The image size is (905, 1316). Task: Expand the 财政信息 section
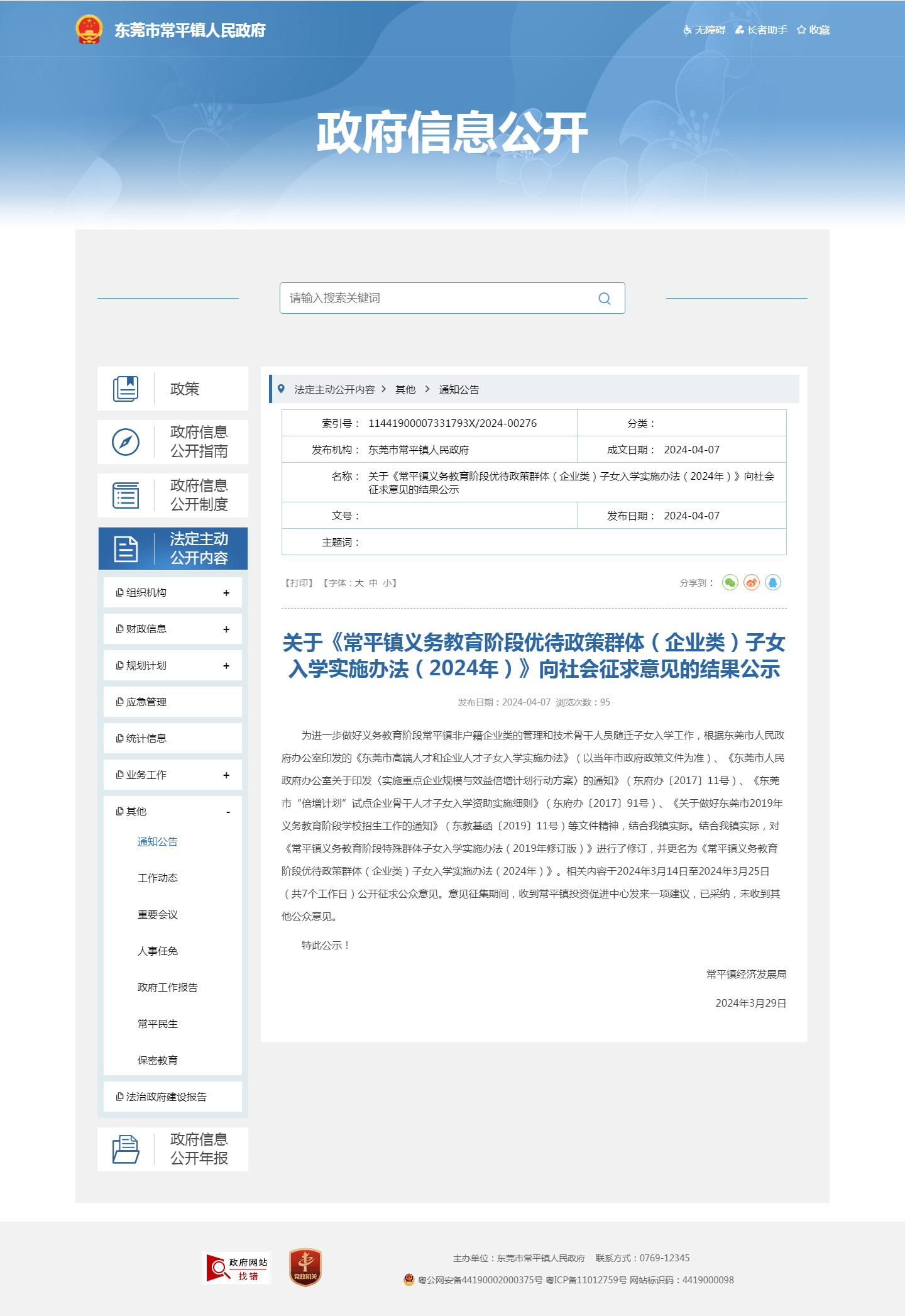(226, 629)
